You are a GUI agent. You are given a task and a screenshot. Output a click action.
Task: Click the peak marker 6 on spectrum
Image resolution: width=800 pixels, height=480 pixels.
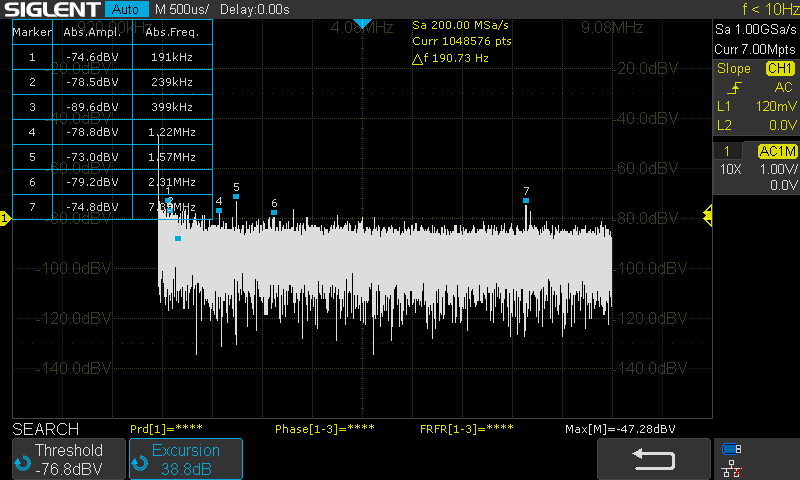274,212
